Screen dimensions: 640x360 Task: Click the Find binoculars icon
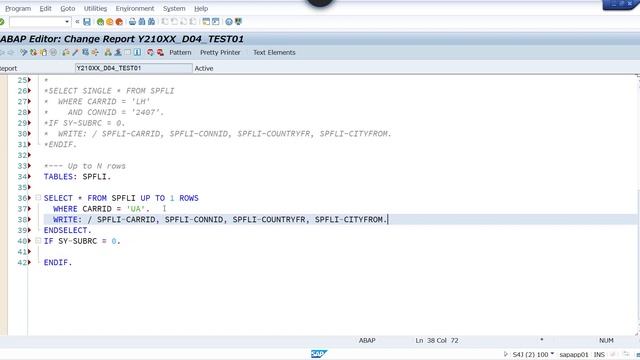click(x=142, y=22)
